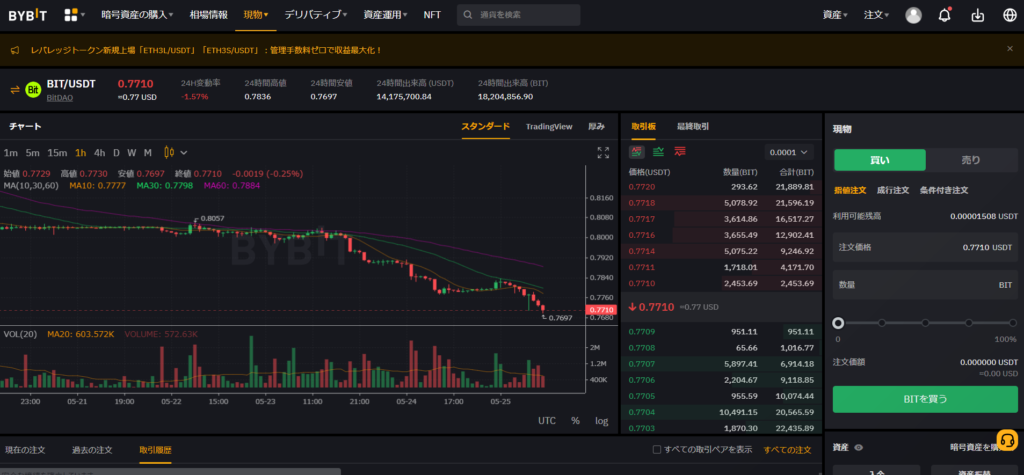Viewport: 1024px width, 475px height.
Task: Open 注文 dropdown in header
Action: [876, 15]
